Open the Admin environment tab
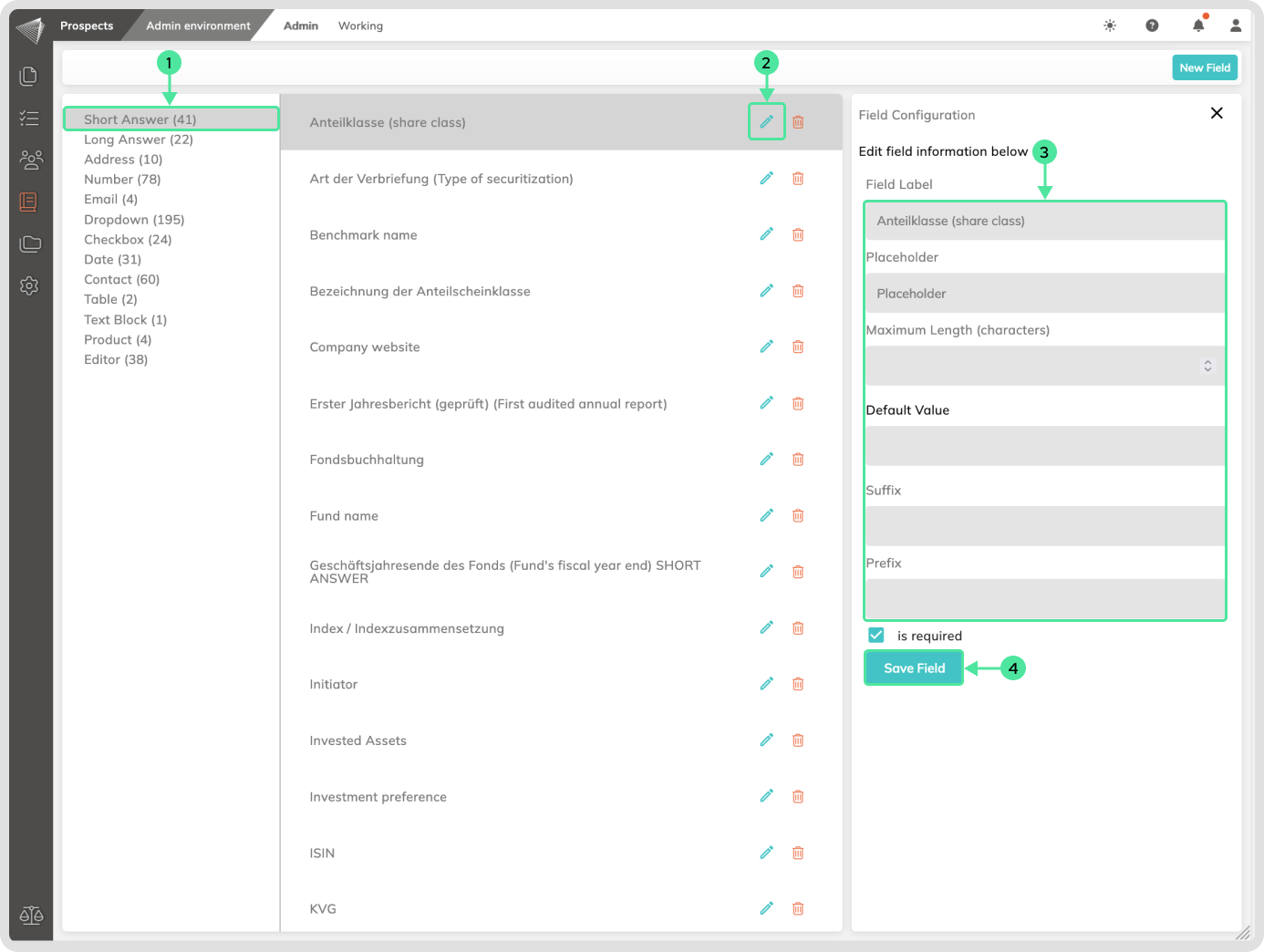The image size is (1264, 952). click(198, 26)
